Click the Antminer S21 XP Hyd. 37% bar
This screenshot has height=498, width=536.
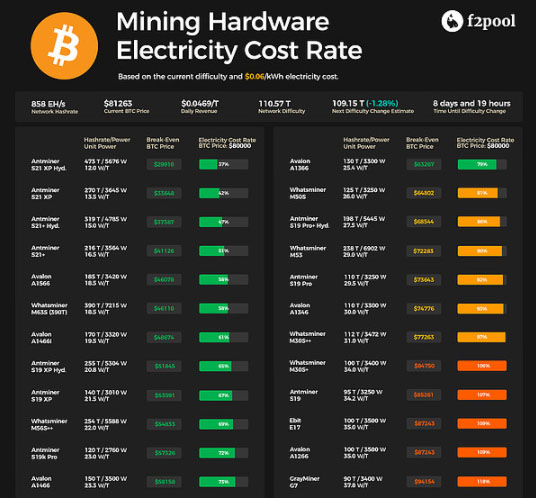pyautogui.click(x=224, y=164)
